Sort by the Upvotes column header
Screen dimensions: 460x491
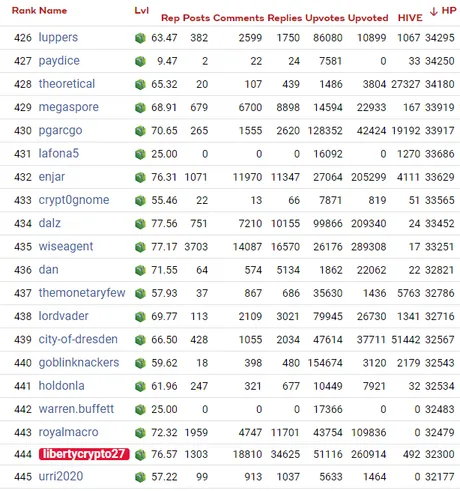click(x=325, y=18)
